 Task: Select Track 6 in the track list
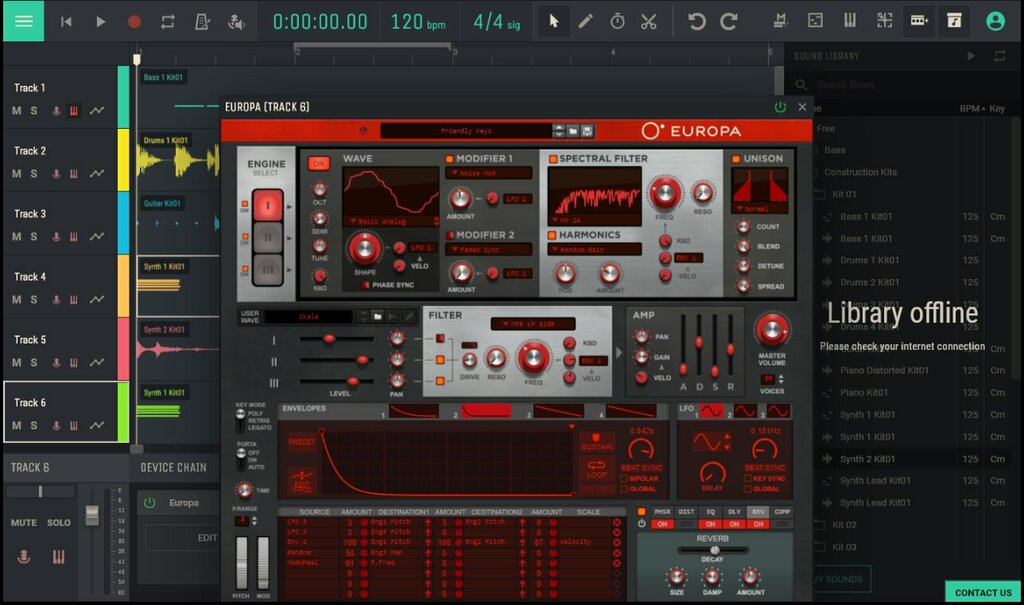pyautogui.click(x=66, y=412)
